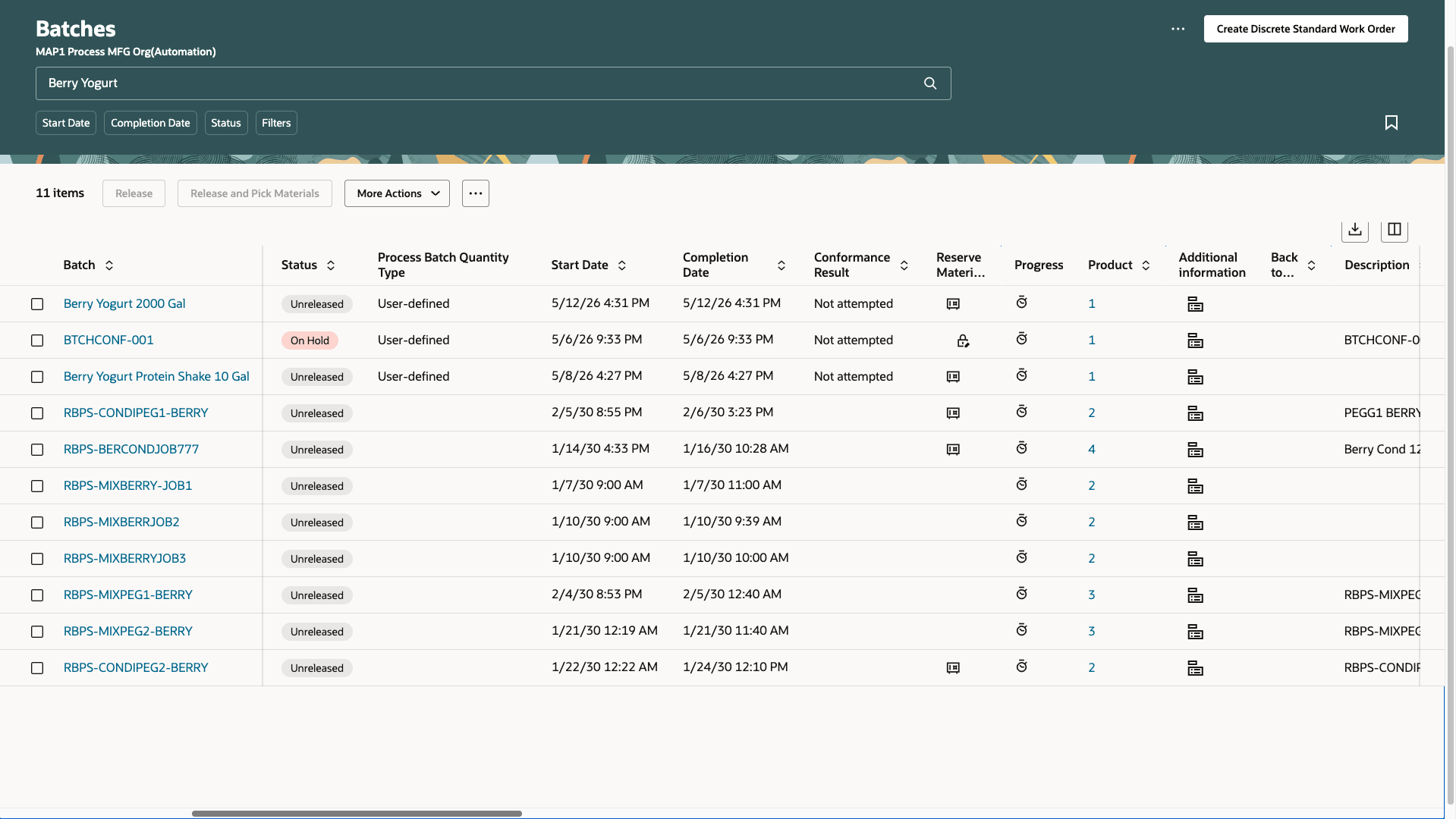1456x819 pixels.
Task: Open progress icon for BTCHCONF-001
Action: click(1022, 339)
